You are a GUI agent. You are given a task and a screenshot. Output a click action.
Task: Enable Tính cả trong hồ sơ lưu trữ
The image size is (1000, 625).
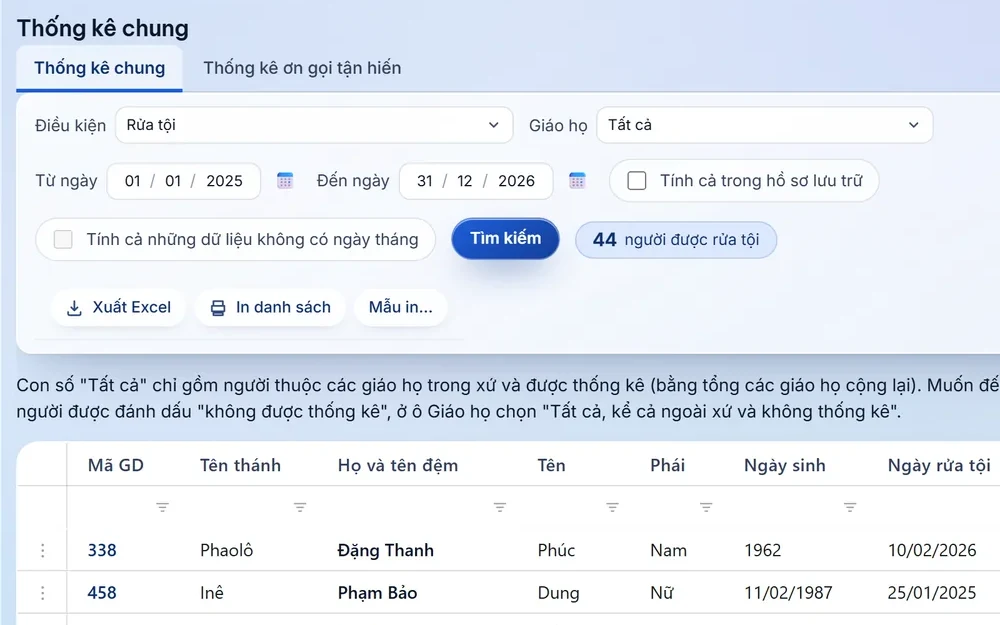coord(636,180)
